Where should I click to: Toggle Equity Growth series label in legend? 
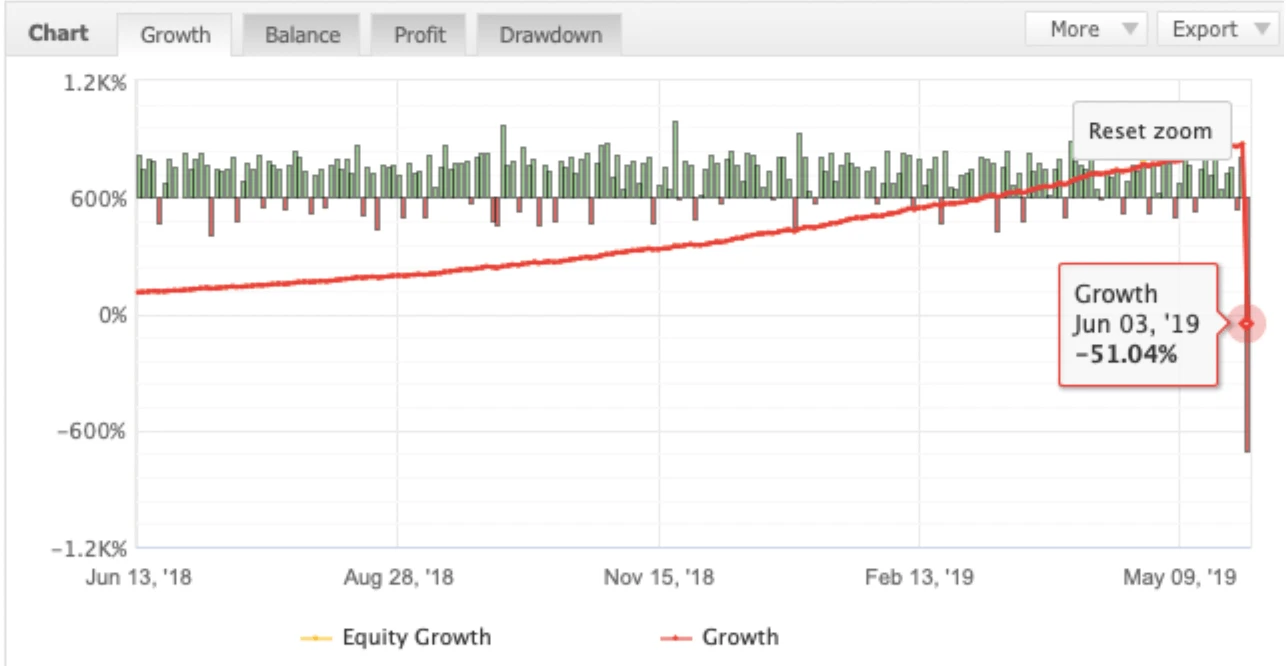[416, 637]
